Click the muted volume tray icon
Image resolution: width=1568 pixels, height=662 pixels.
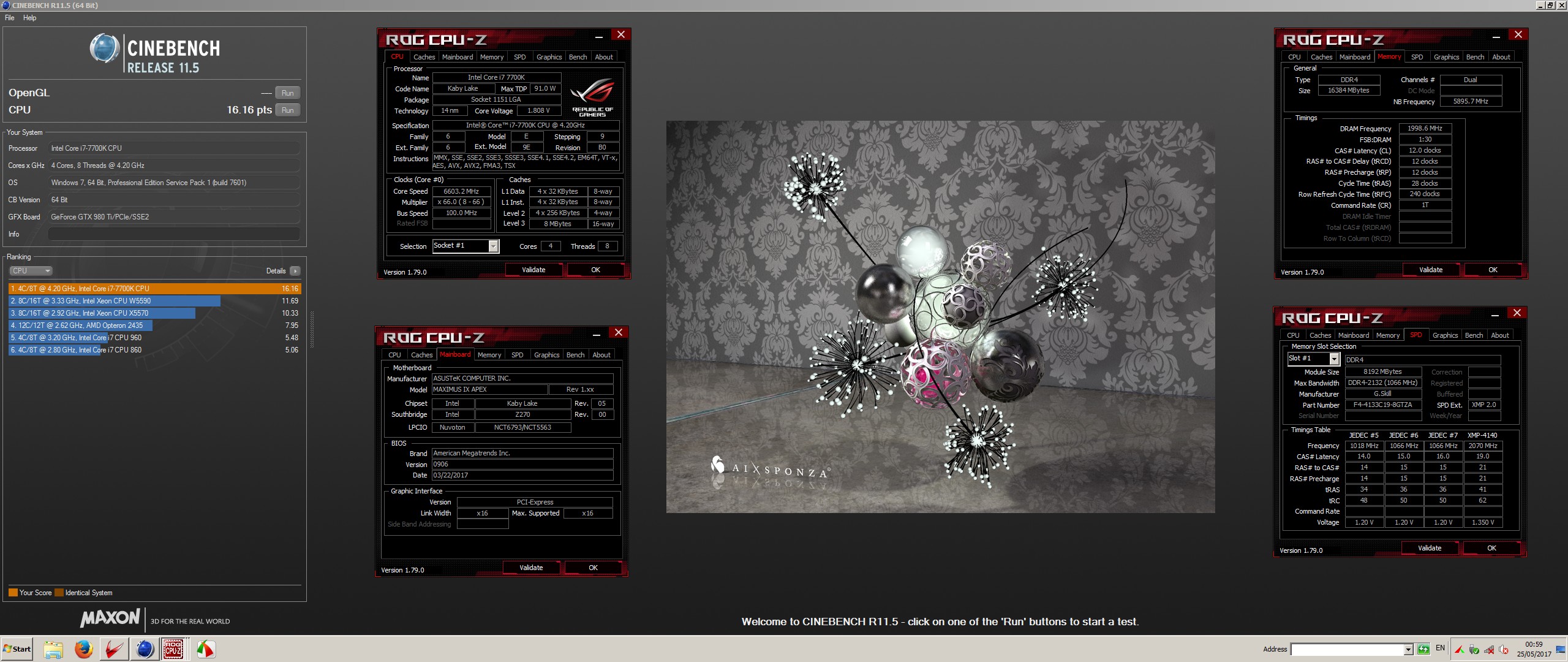pos(1502,650)
